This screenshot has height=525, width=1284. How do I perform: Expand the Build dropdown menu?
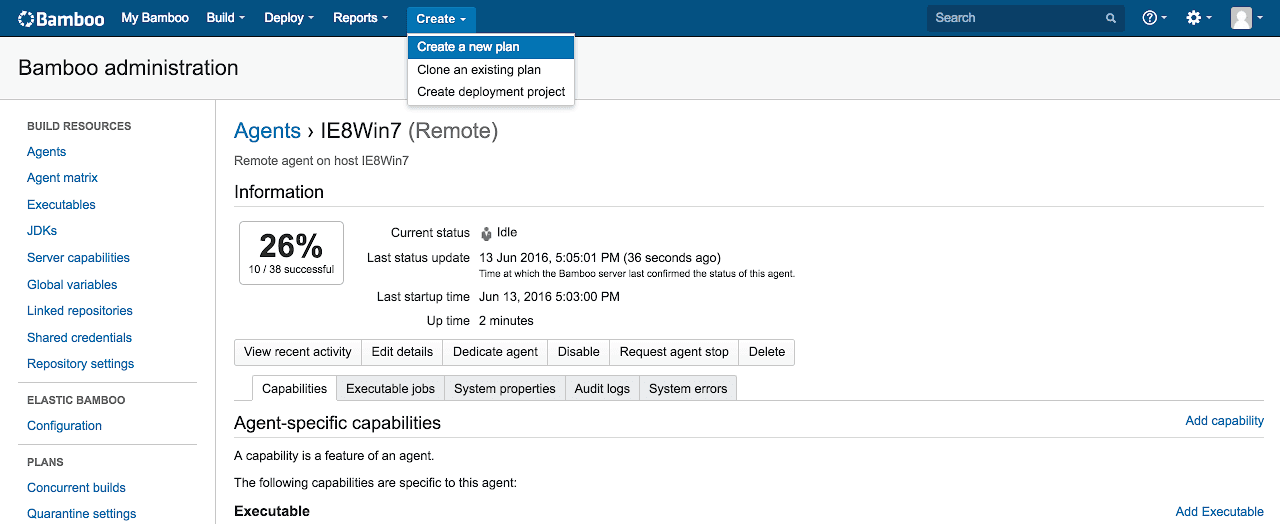coord(225,18)
